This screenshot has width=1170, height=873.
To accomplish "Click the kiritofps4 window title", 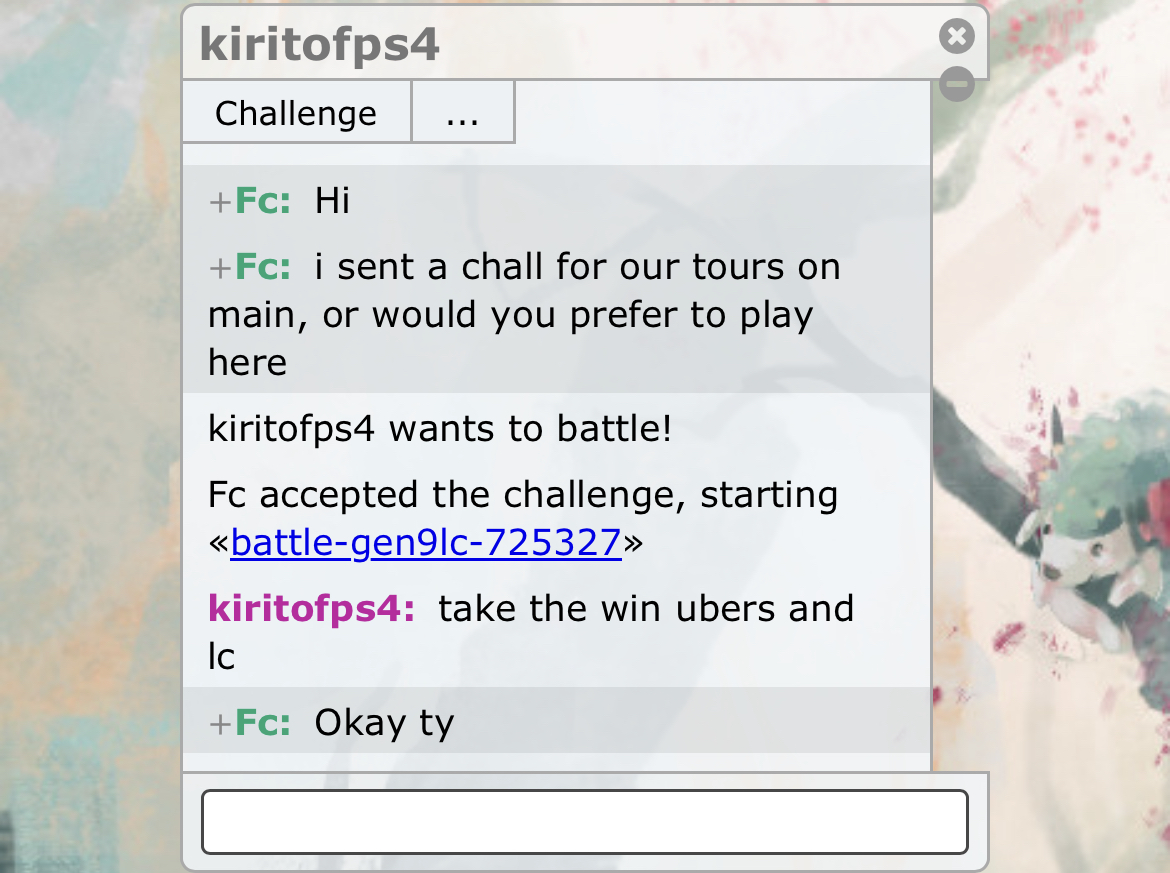I will click(319, 45).
